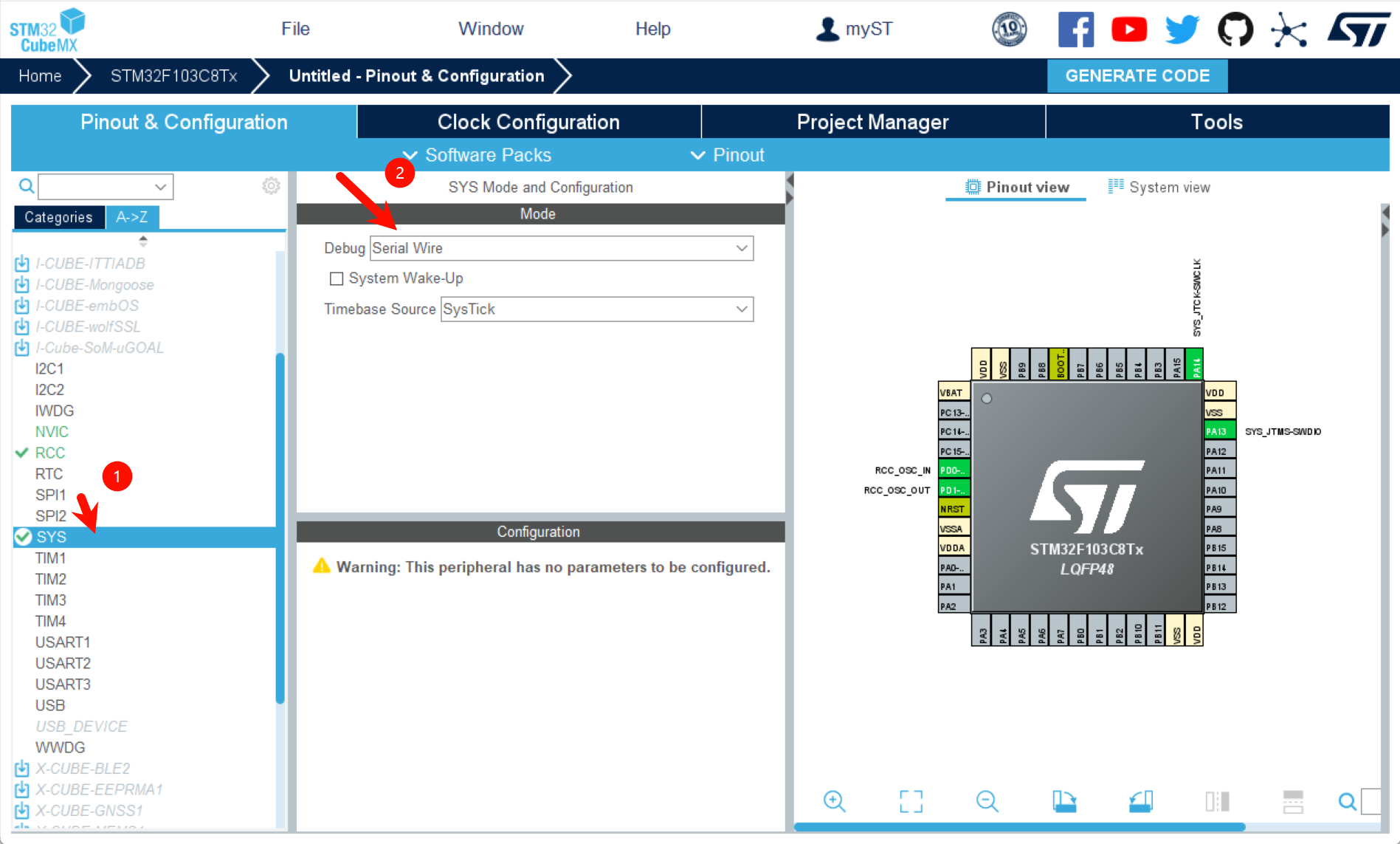
Task: Open the Debug mode dropdown
Action: pos(562,248)
